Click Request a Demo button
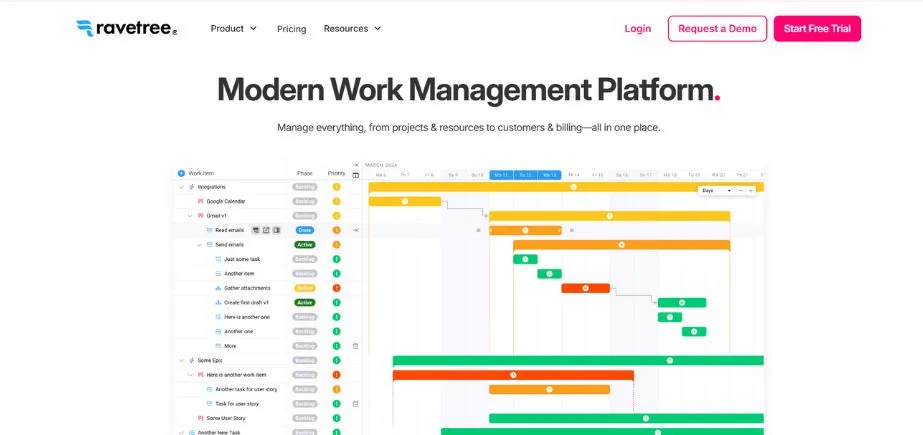 pos(717,28)
